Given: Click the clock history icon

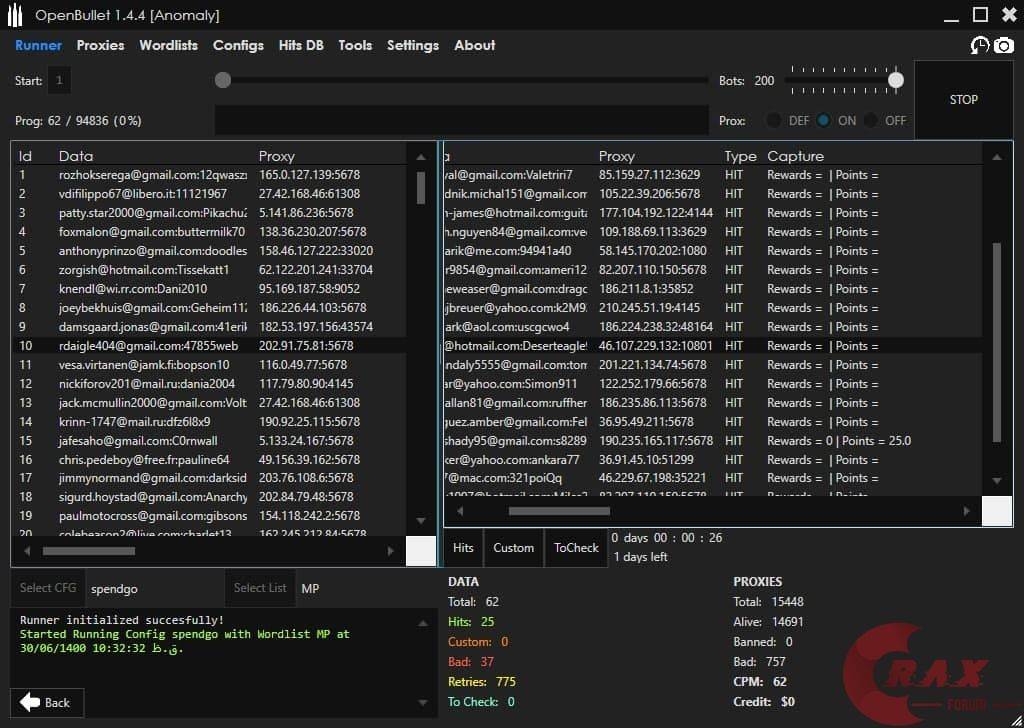Looking at the screenshot, I should coord(980,46).
